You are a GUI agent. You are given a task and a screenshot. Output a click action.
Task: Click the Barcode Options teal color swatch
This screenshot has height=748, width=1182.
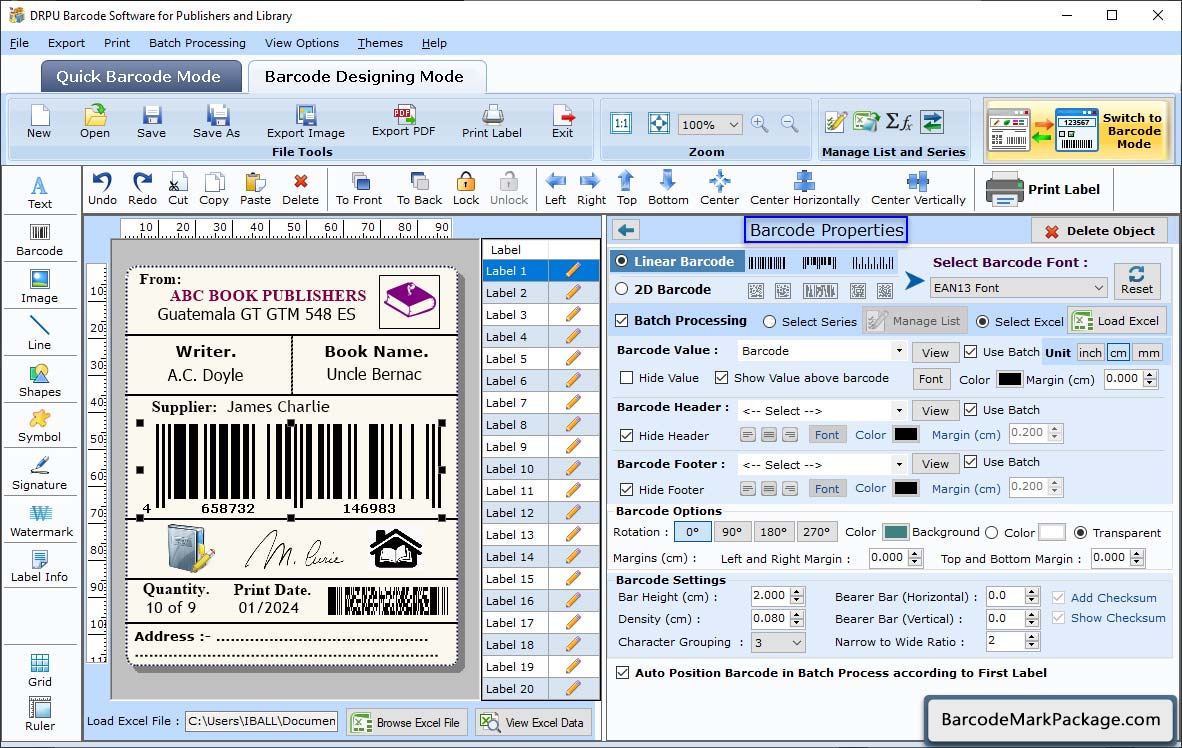pos(896,532)
